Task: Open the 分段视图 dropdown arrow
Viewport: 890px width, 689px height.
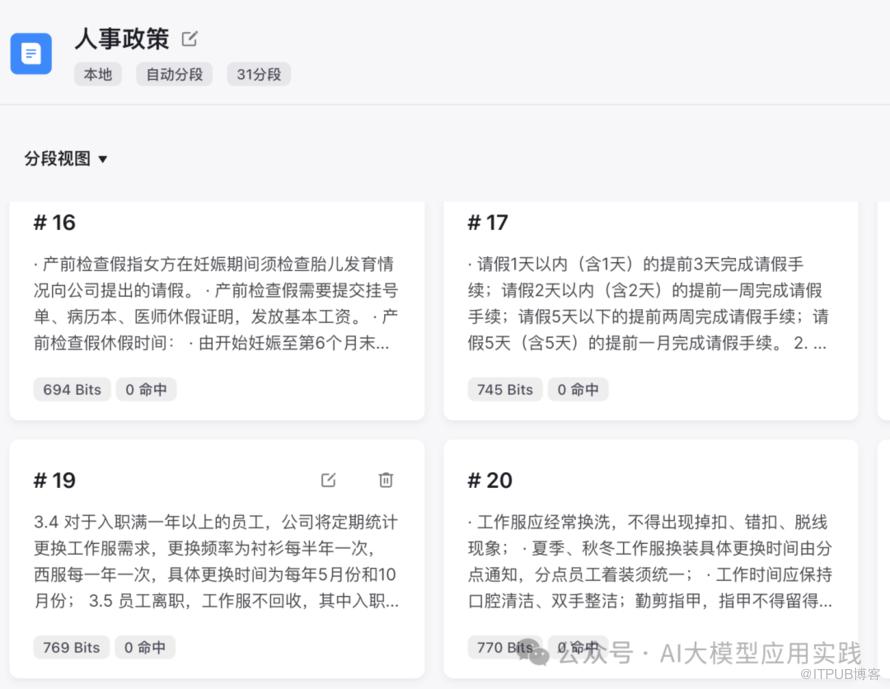Action: [x=103, y=159]
